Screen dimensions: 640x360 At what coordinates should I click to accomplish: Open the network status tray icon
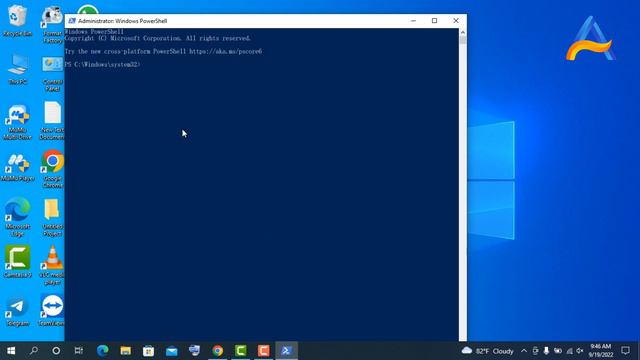(x=569, y=351)
